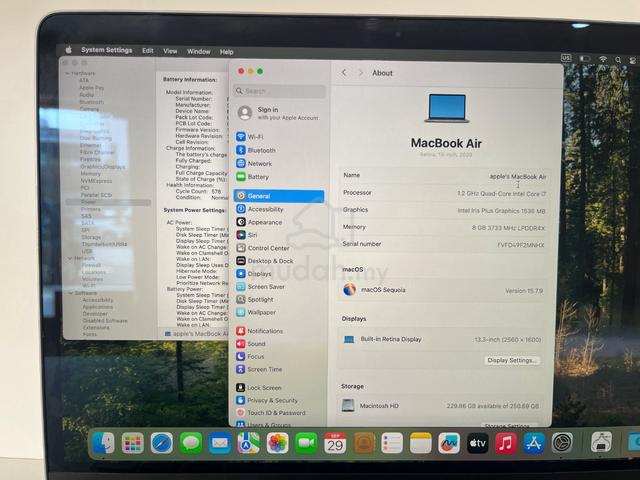Open Sound settings

pyautogui.click(x=251, y=344)
